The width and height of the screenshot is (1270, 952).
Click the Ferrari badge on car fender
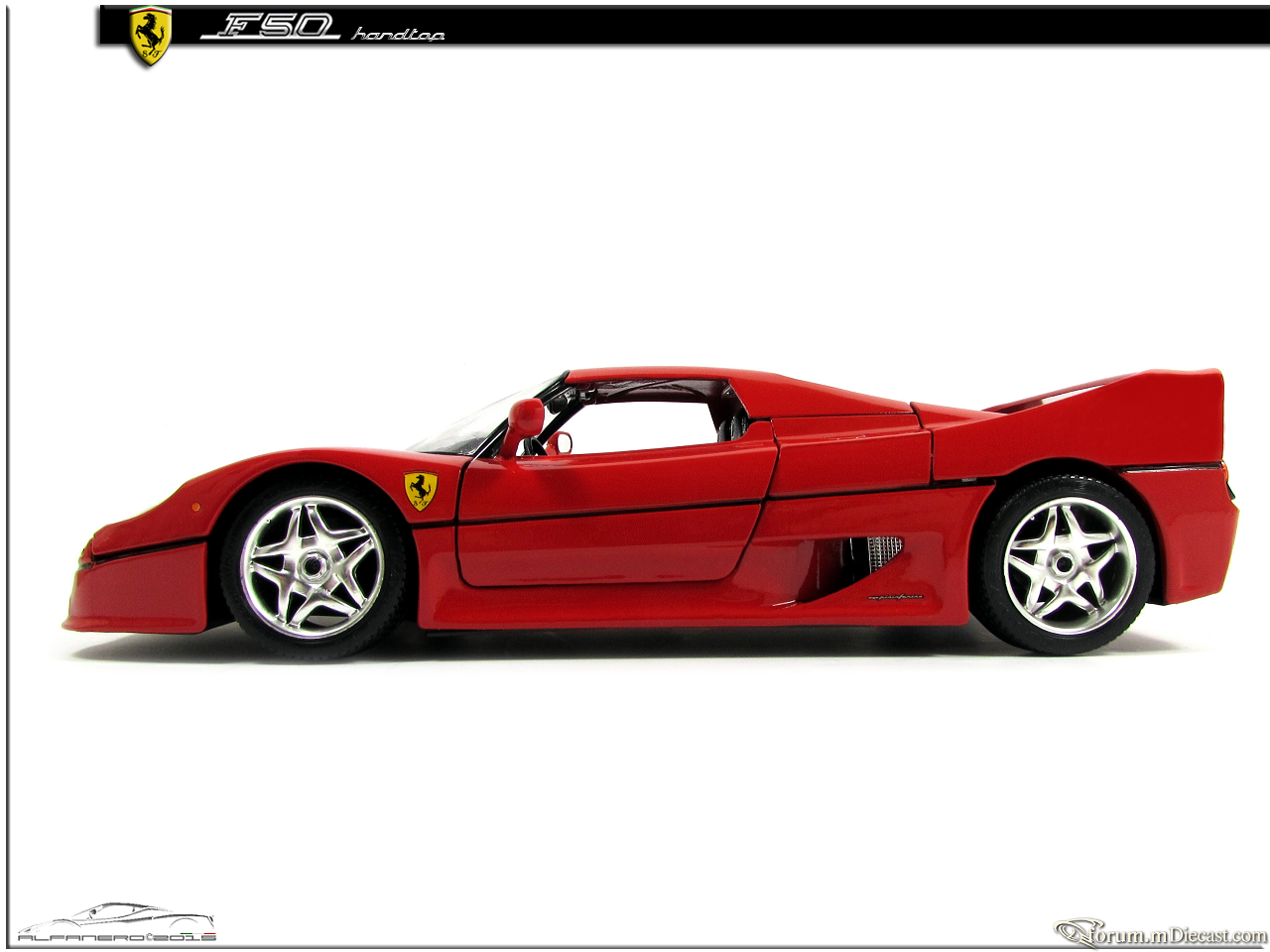point(421,492)
